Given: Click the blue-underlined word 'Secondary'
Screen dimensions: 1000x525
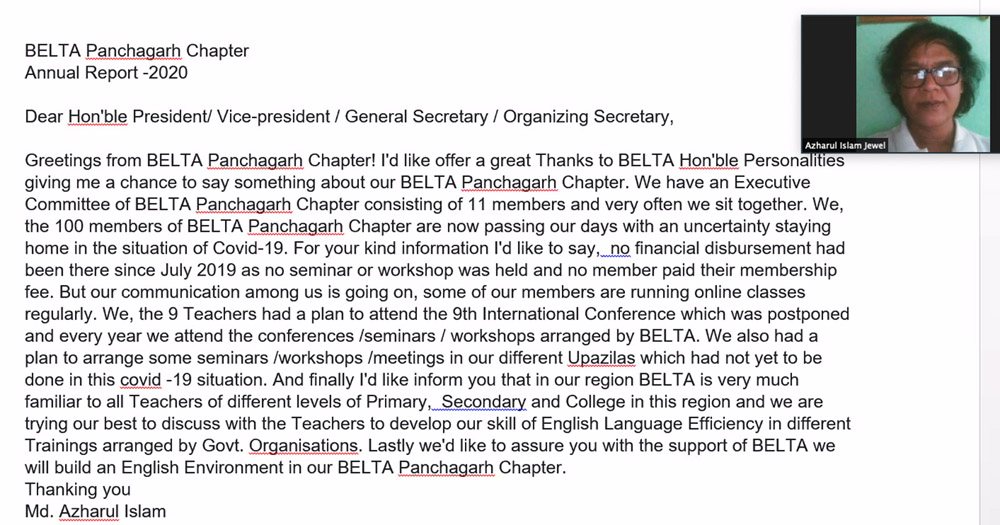Looking at the screenshot, I should point(483,402).
